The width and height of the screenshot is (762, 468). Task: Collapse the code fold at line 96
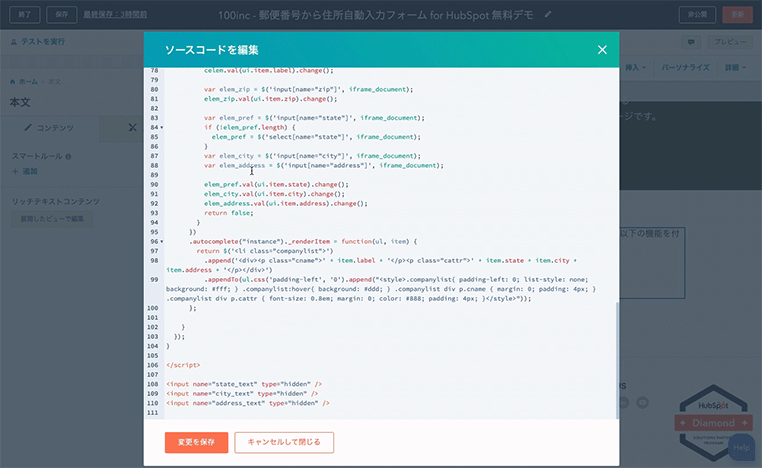point(162,242)
